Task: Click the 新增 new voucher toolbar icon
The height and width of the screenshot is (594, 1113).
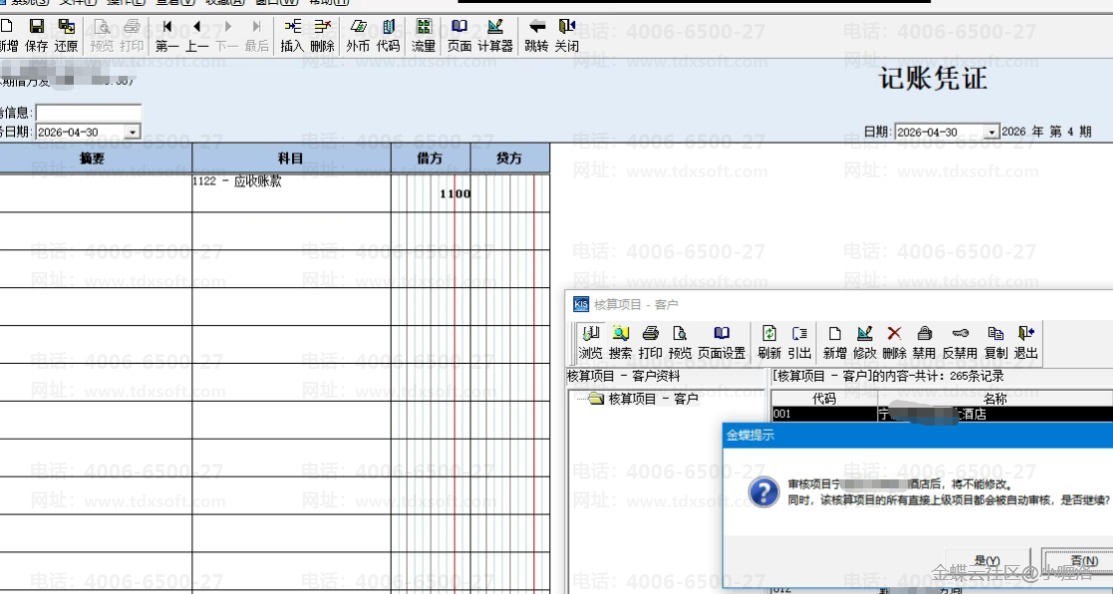Action: 9,35
